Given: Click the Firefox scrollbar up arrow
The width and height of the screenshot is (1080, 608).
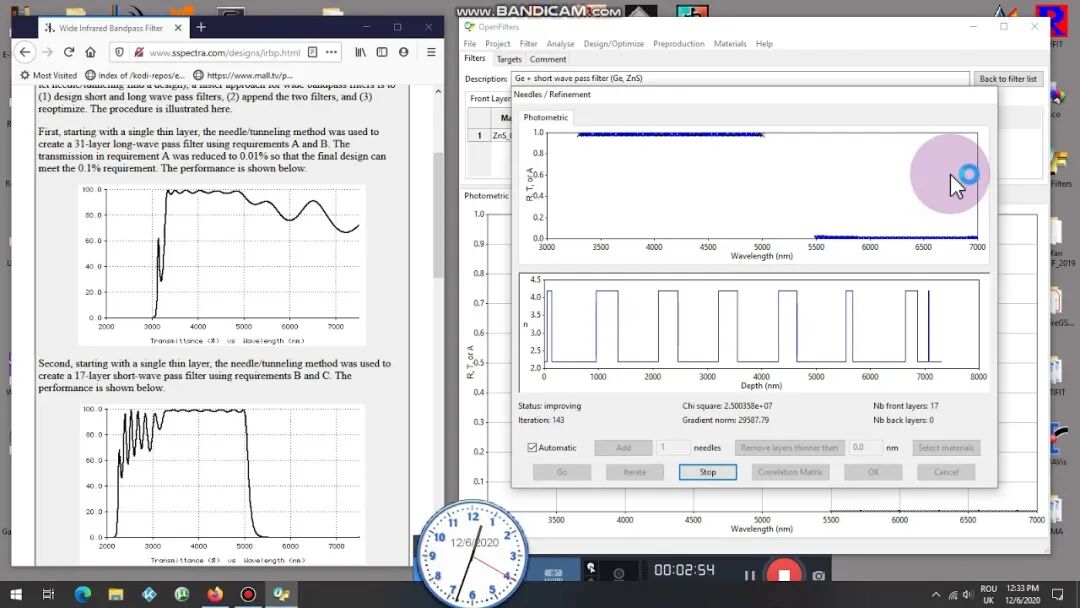Looking at the screenshot, I should [438, 92].
